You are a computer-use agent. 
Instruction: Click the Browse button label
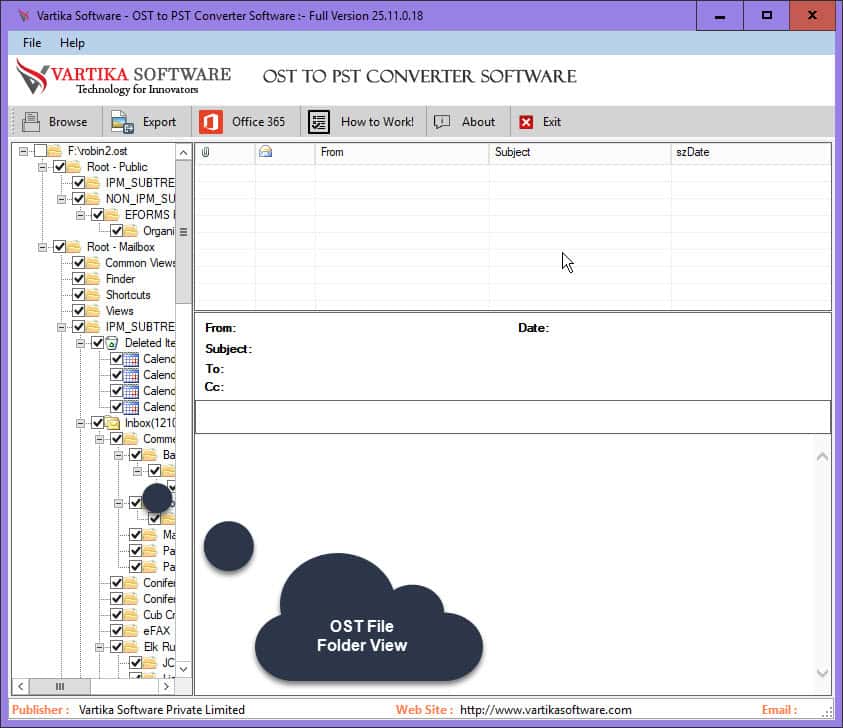pos(68,122)
